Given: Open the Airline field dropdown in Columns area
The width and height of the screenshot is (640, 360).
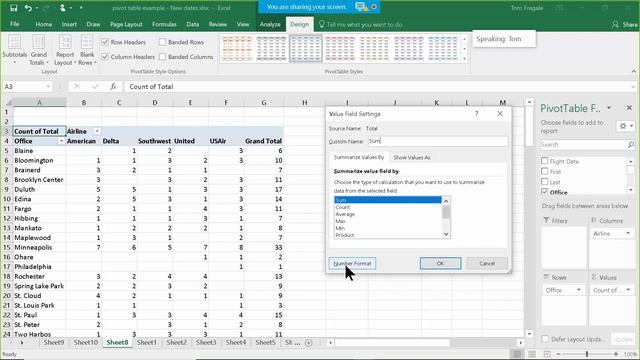Looking at the screenshot, I should [x=628, y=233].
